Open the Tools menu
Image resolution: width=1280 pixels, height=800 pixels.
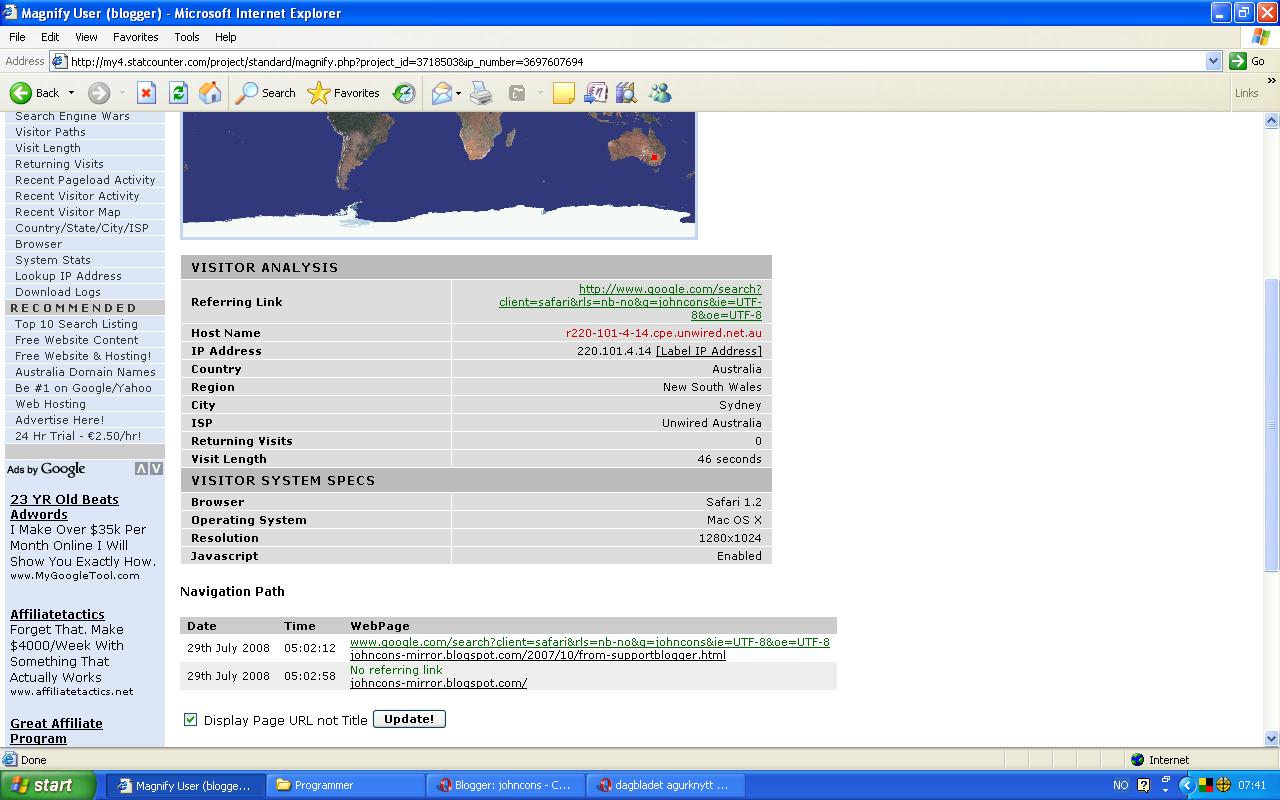[187, 37]
